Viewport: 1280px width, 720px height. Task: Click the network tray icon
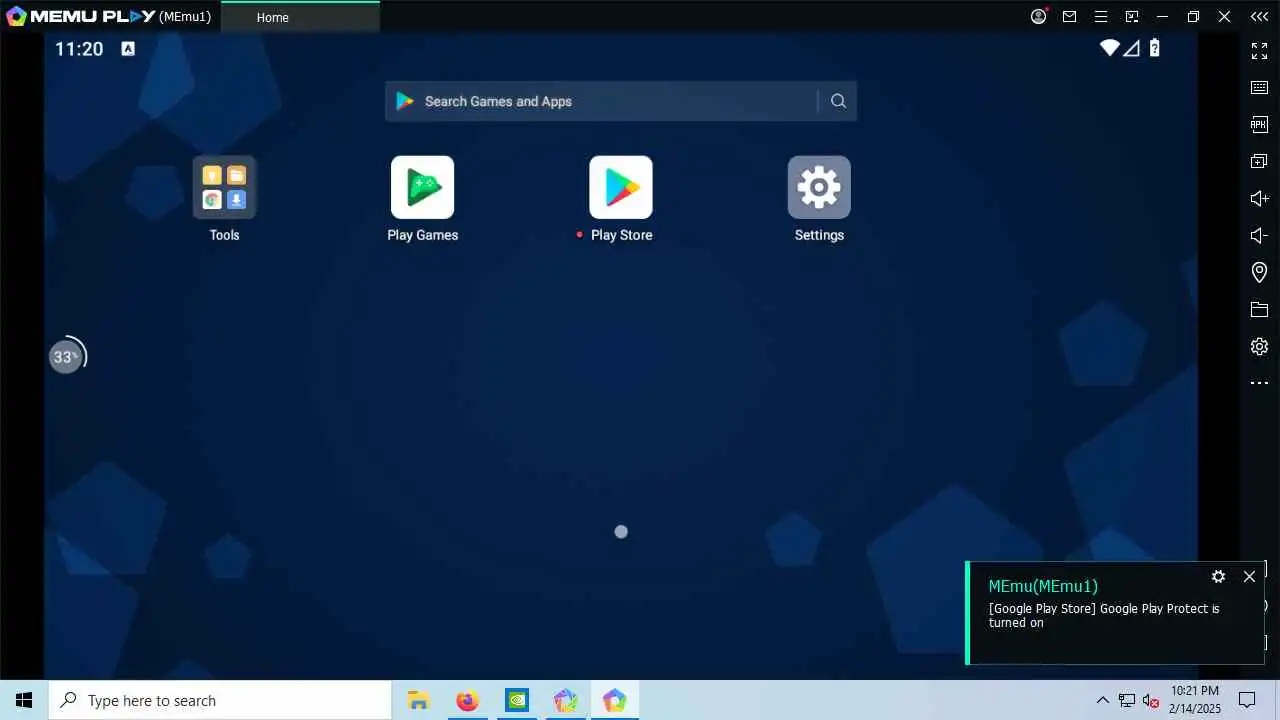[1127, 700]
